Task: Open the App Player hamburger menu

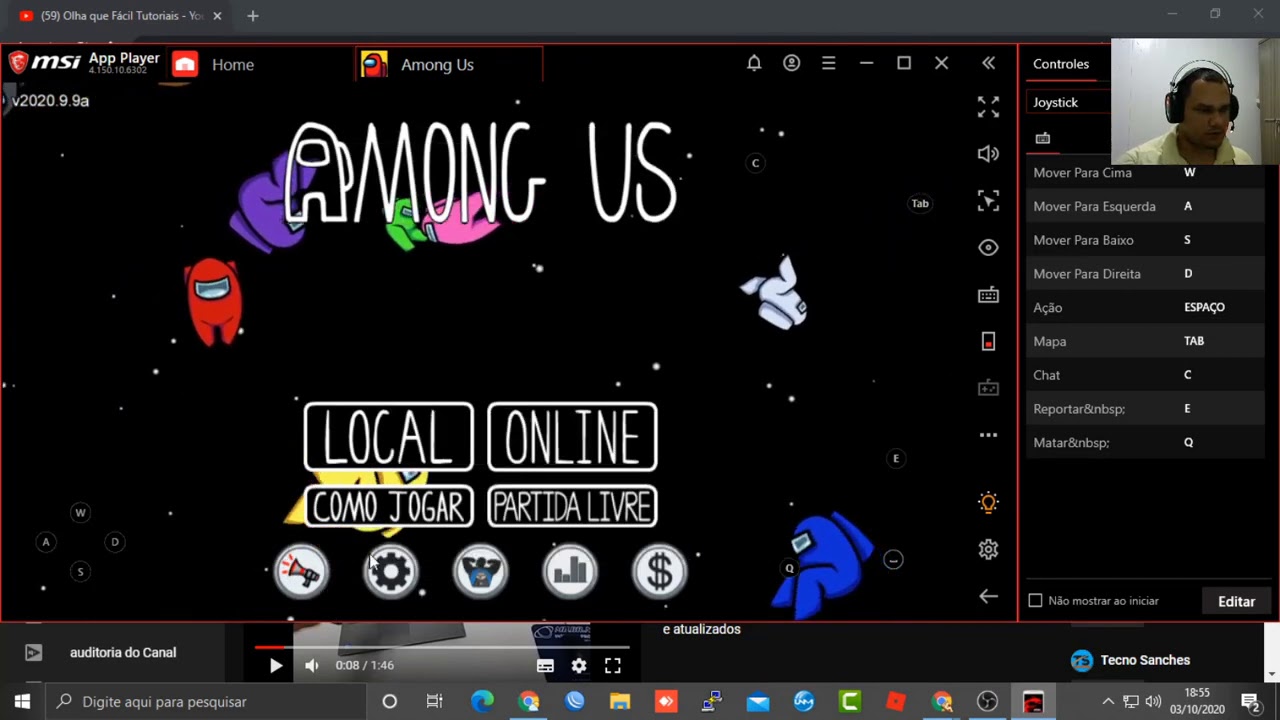Action: (x=829, y=63)
